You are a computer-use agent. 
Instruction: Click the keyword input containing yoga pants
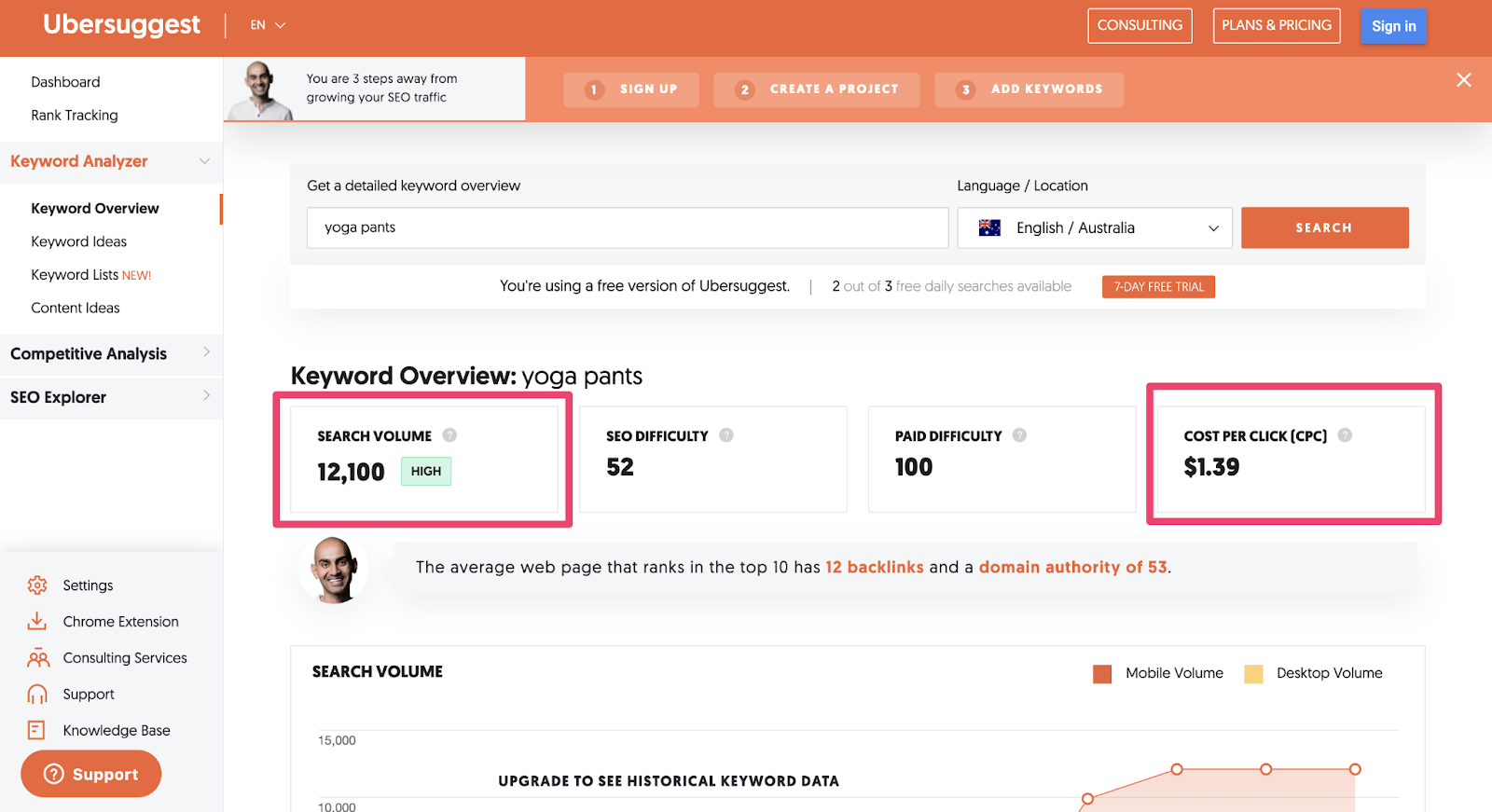(628, 227)
